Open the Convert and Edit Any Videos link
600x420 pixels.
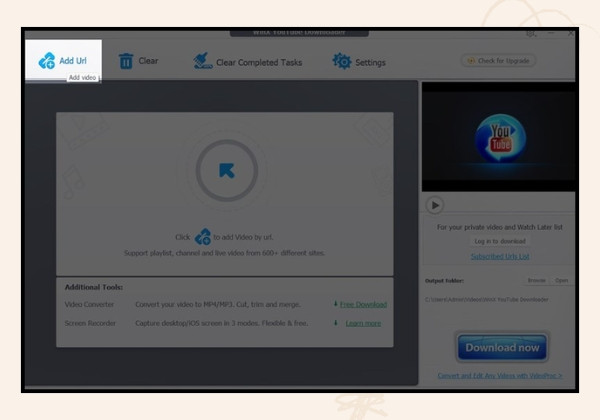[500, 376]
